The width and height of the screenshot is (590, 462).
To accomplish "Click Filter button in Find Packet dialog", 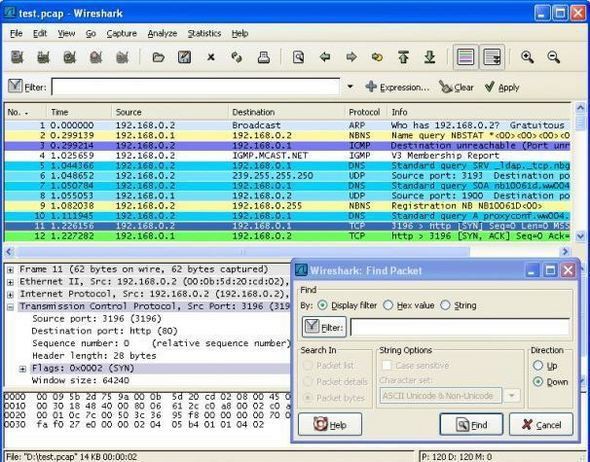I will click(x=324, y=327).
